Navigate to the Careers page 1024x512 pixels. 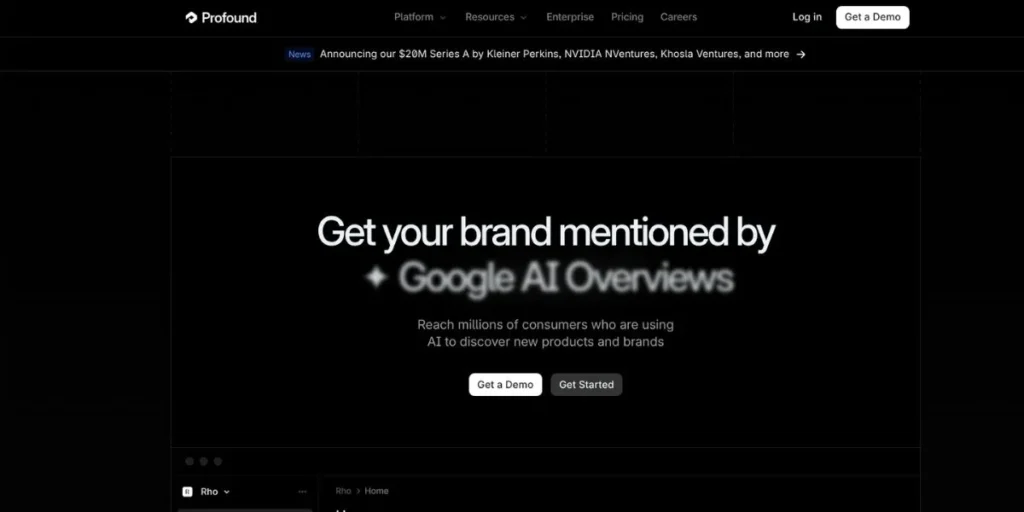678,17
